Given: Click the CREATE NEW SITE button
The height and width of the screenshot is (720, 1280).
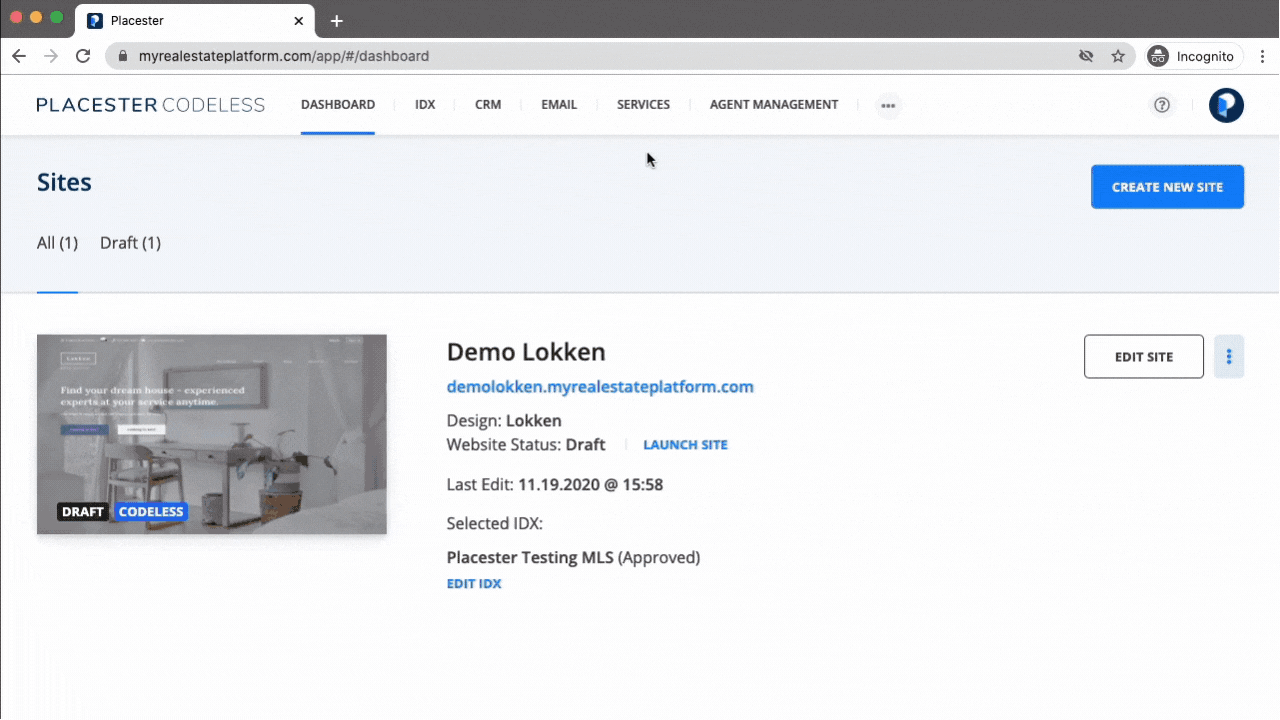Looking at the screenshot, I should 1167,186.
